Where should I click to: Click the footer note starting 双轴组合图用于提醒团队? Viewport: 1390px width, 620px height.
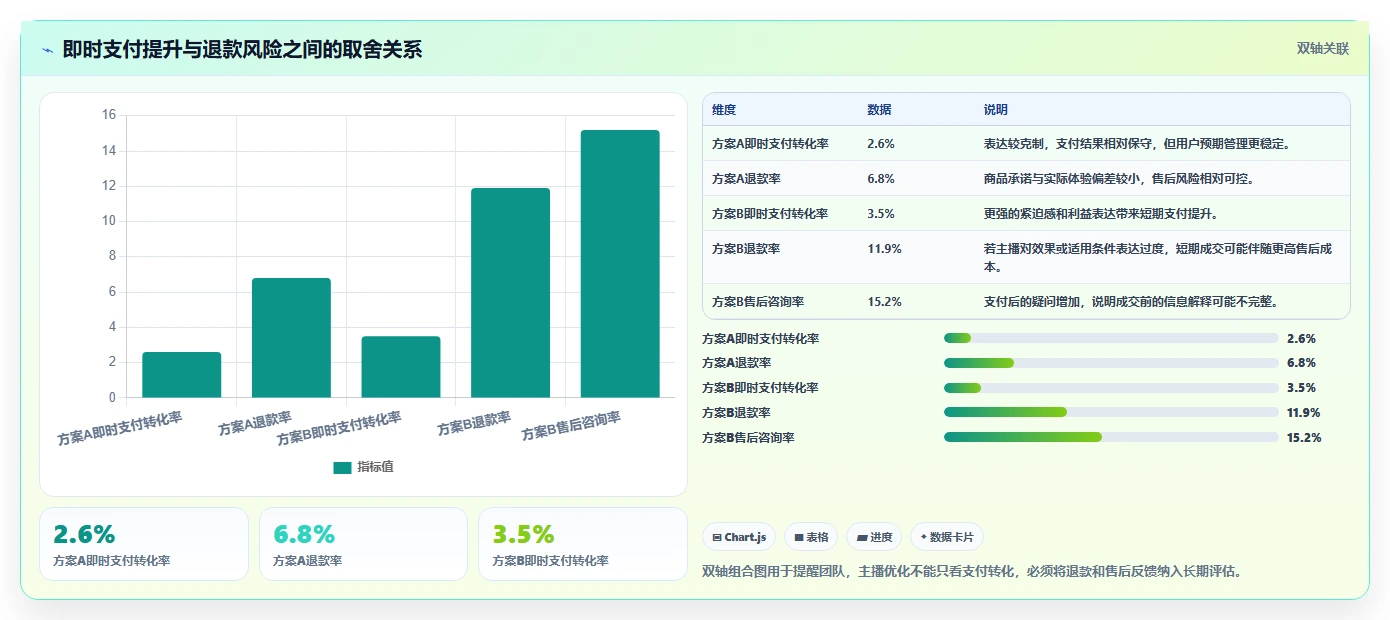coord(973,572)
